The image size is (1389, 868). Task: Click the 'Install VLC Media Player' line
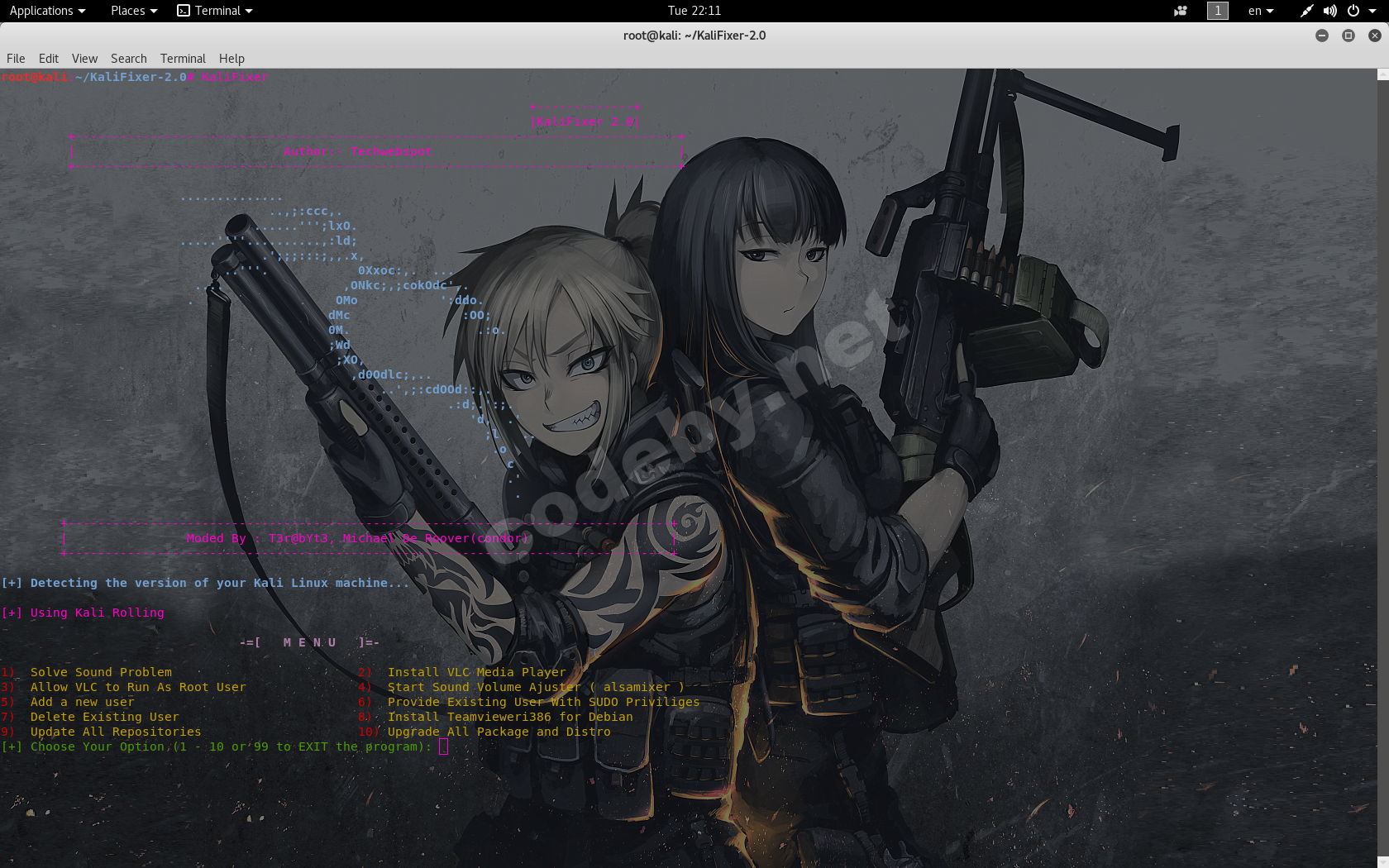click(462, 672)
